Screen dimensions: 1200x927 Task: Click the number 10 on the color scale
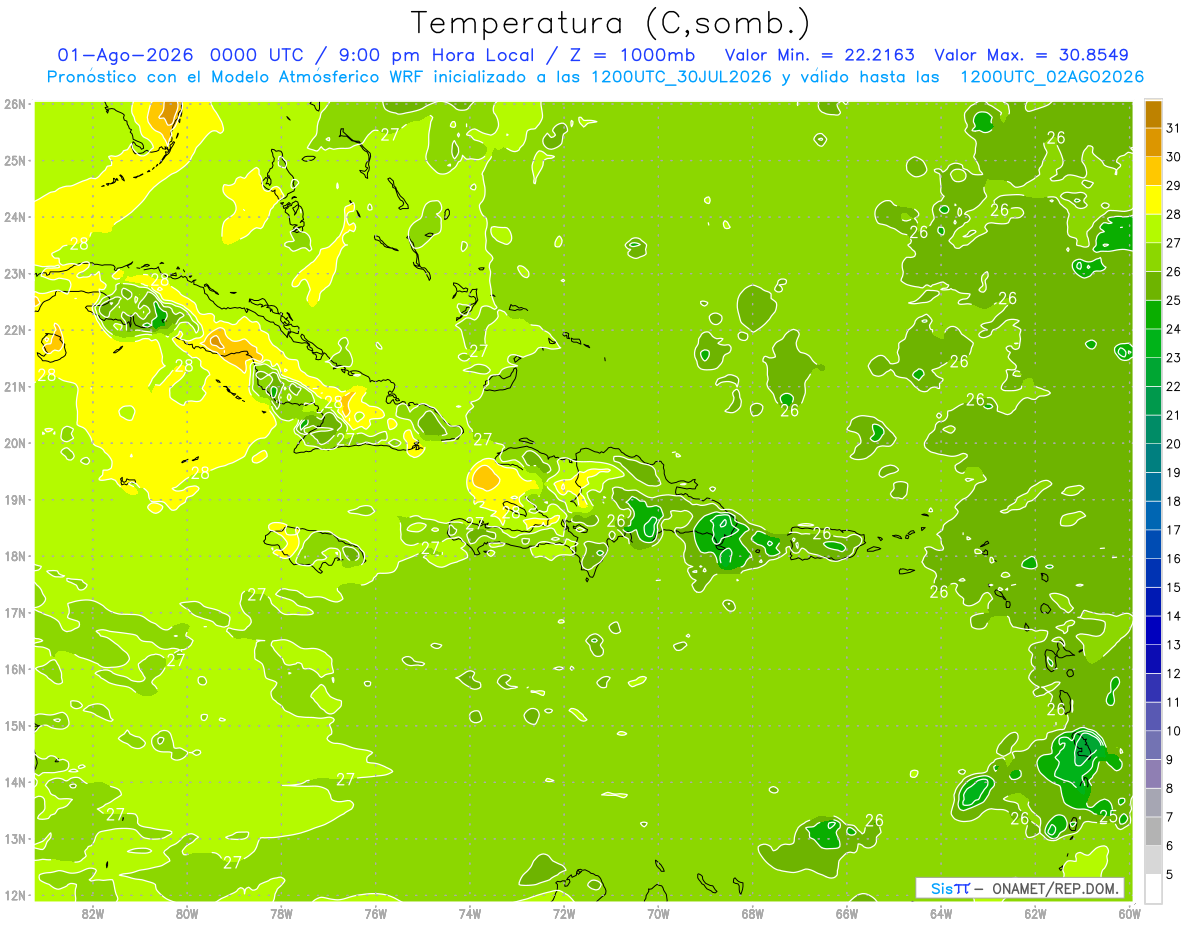point(1174,731)
